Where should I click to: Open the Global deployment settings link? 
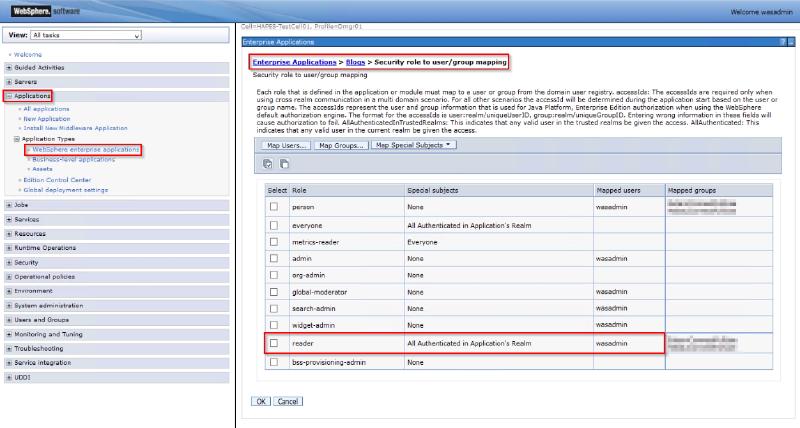(66, 190)
